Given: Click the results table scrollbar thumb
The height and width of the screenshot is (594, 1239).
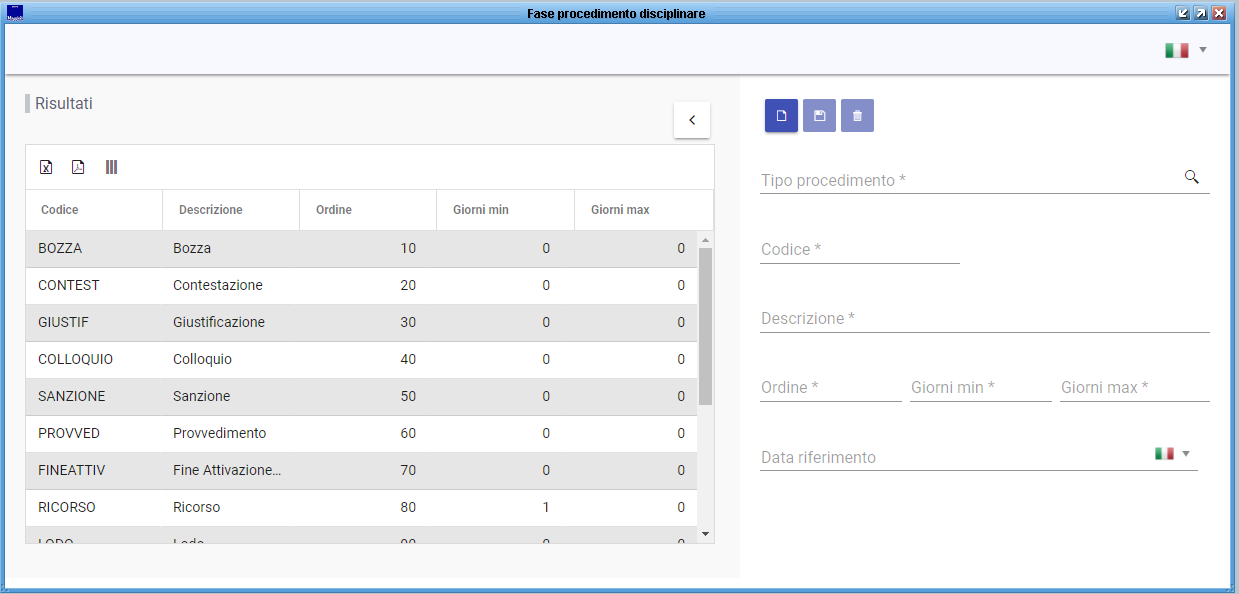Looking at the screenshot, I should pyautogui.click(x=705, y=325).
